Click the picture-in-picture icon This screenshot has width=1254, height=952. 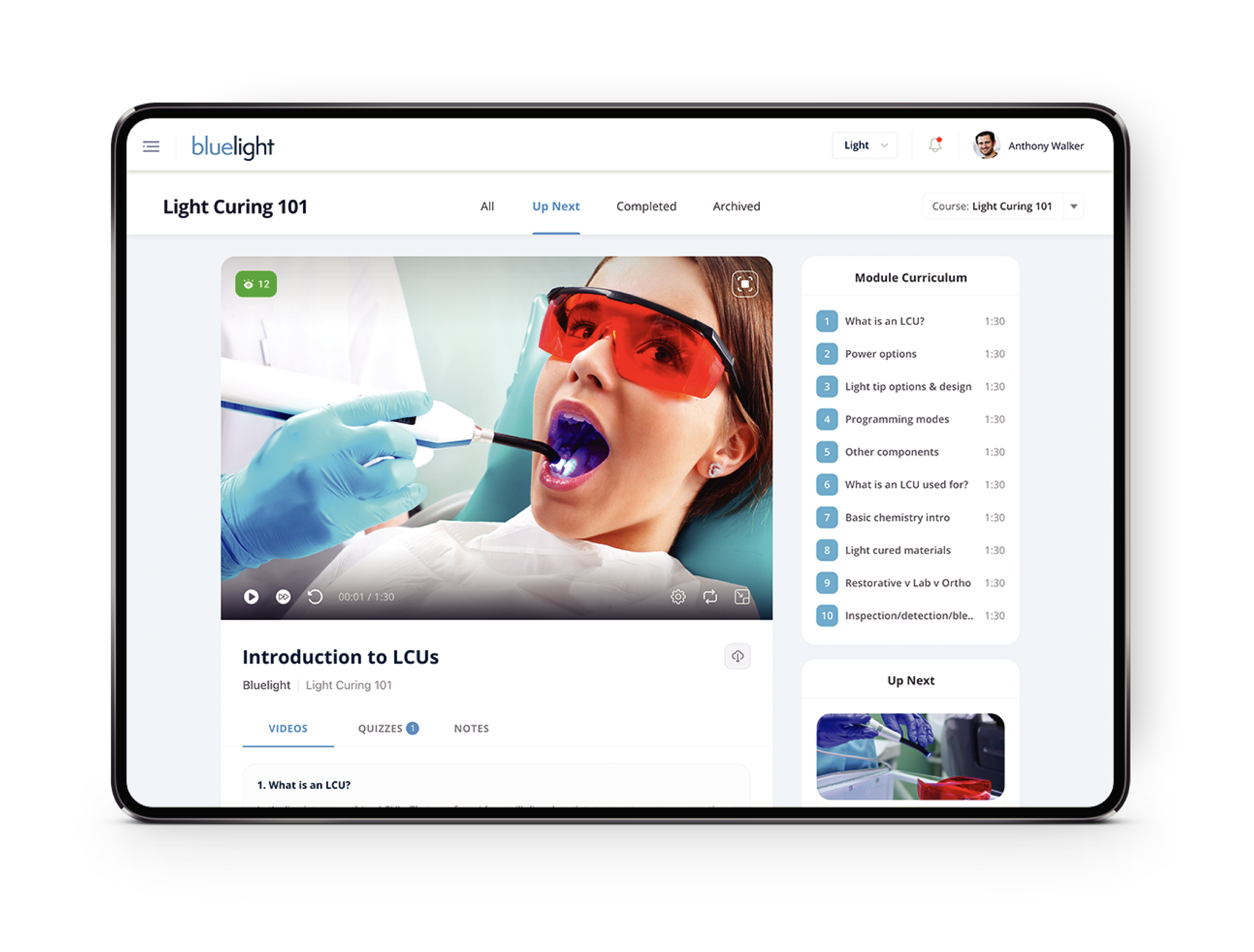tap(743, 596)
